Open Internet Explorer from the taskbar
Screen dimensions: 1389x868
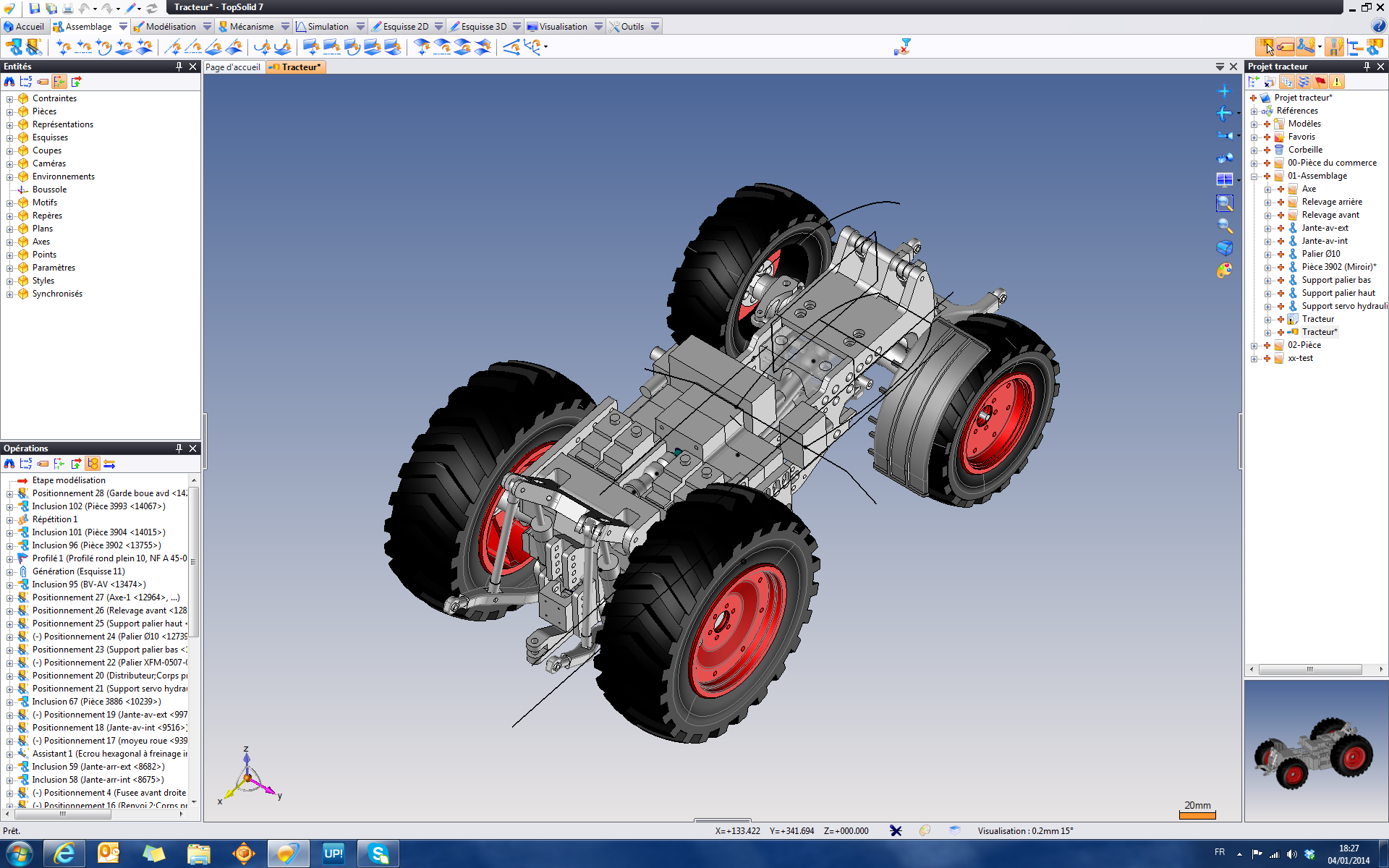(x=64, y=854)
